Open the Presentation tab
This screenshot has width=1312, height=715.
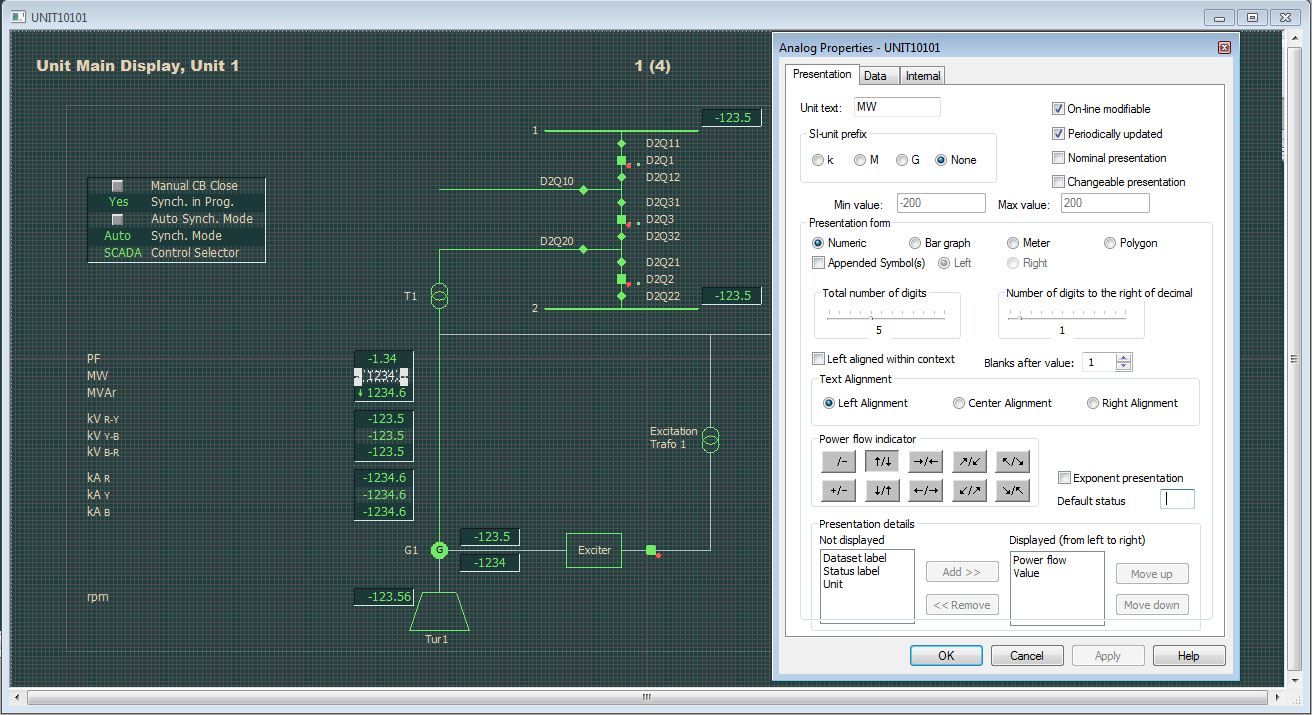822,74
